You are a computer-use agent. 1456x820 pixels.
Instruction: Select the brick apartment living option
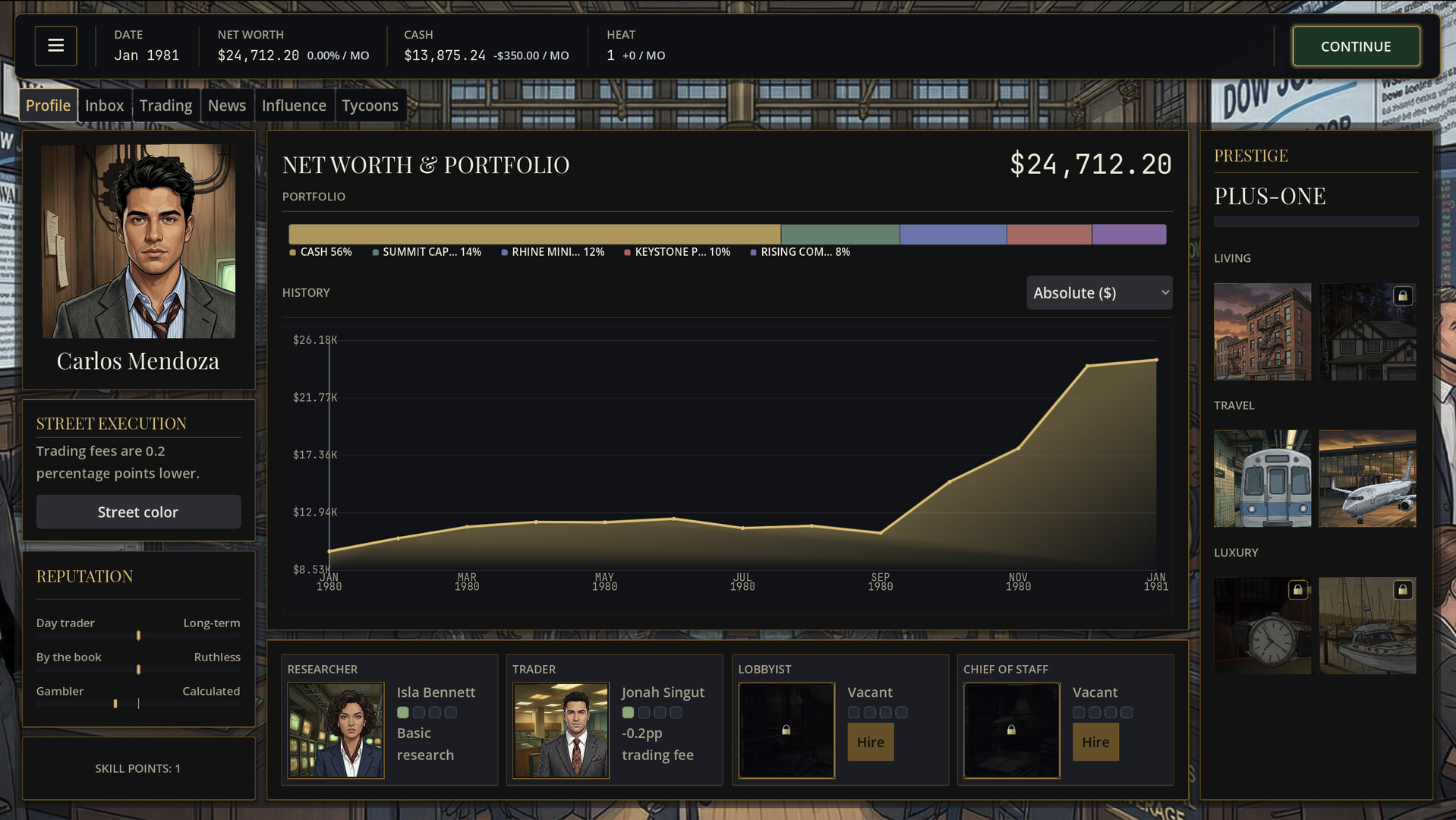point(1262,332)
